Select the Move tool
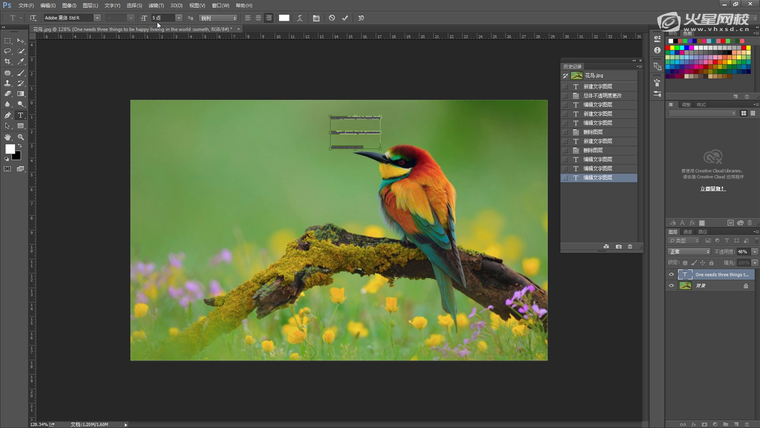Screen dimensions: 760x428 click(20, 40)
